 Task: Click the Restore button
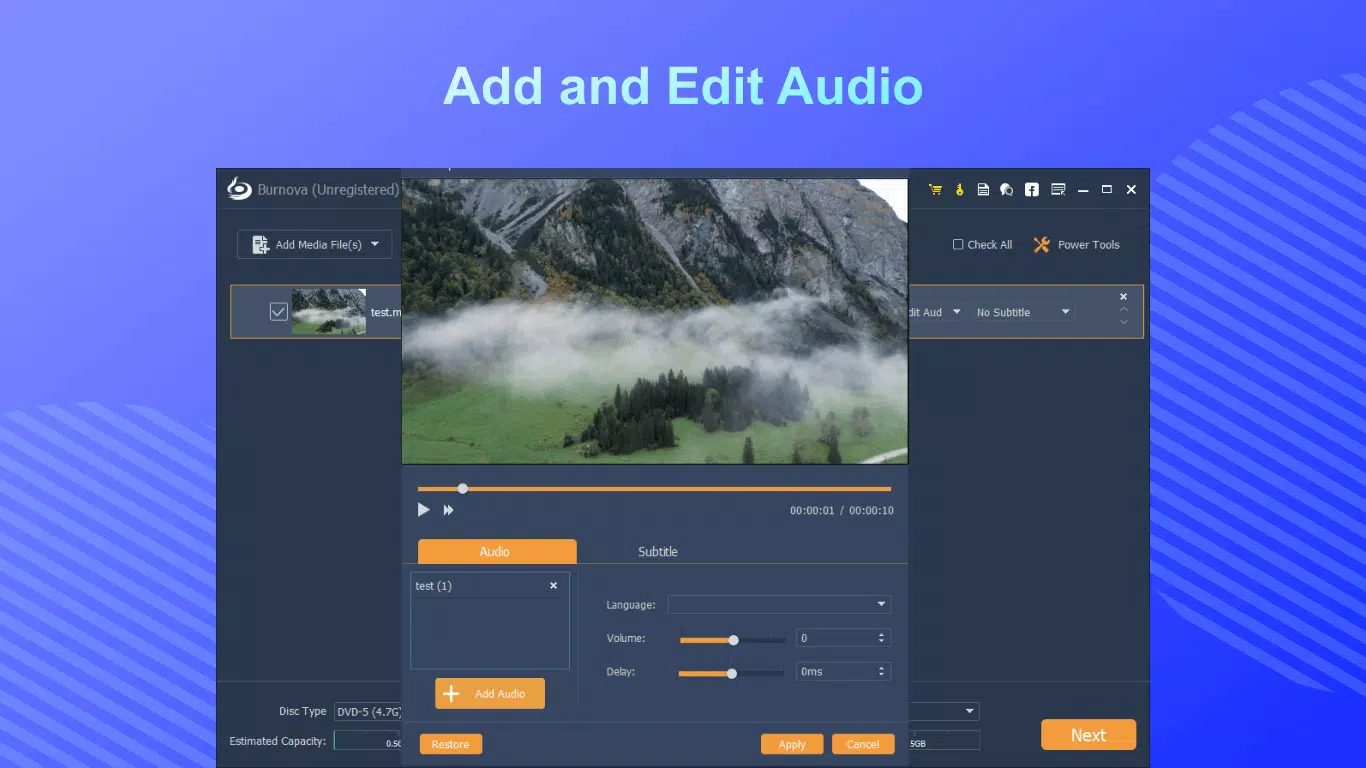451,744
